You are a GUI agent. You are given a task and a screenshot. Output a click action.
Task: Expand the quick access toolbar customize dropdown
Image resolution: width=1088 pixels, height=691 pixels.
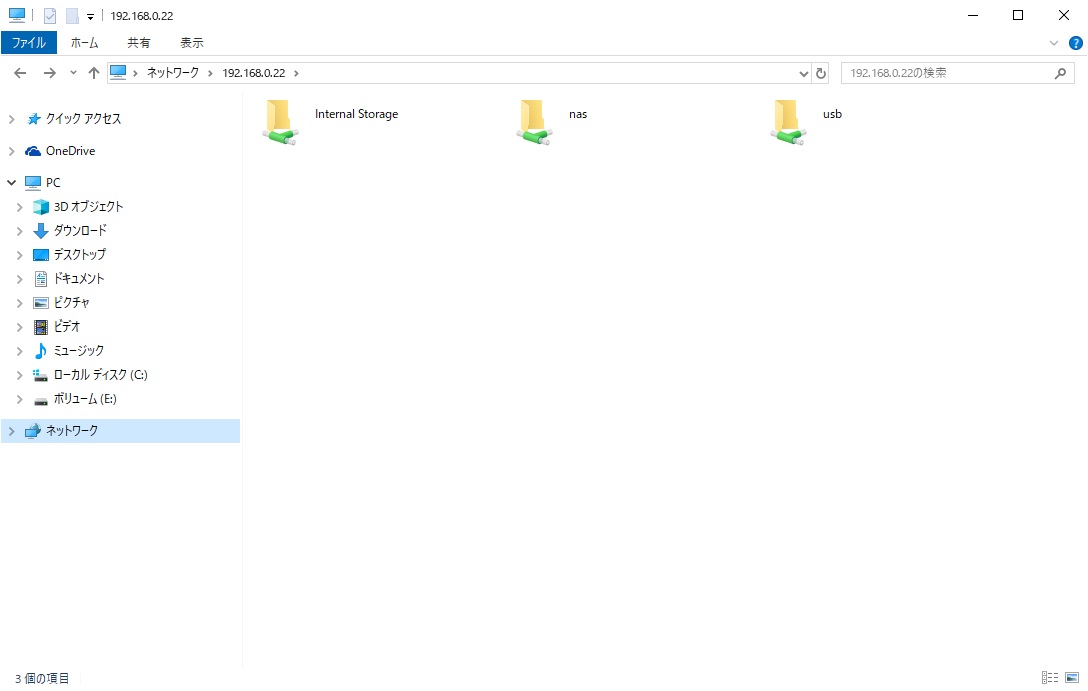pos(89,15)
